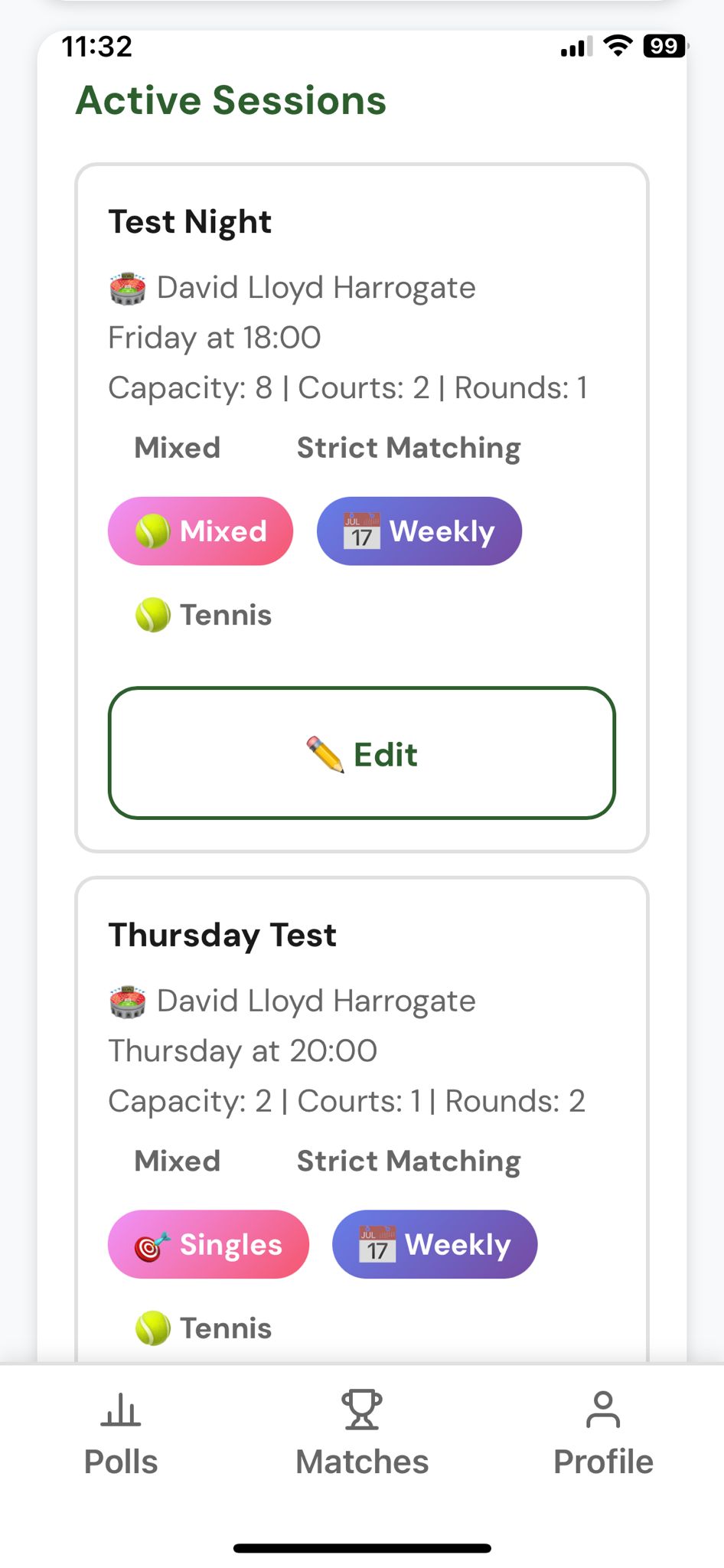Viewport: 724px width, 1568px height.
Task: Open the Active Sessions heading
Action: [x=230, y=100]
